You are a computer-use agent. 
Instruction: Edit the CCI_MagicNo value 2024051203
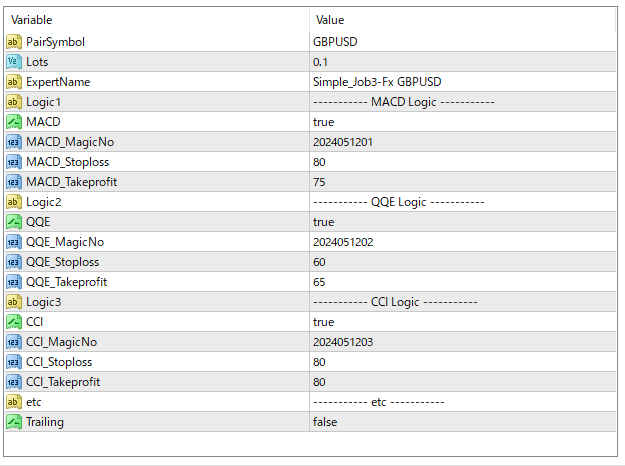343,342
